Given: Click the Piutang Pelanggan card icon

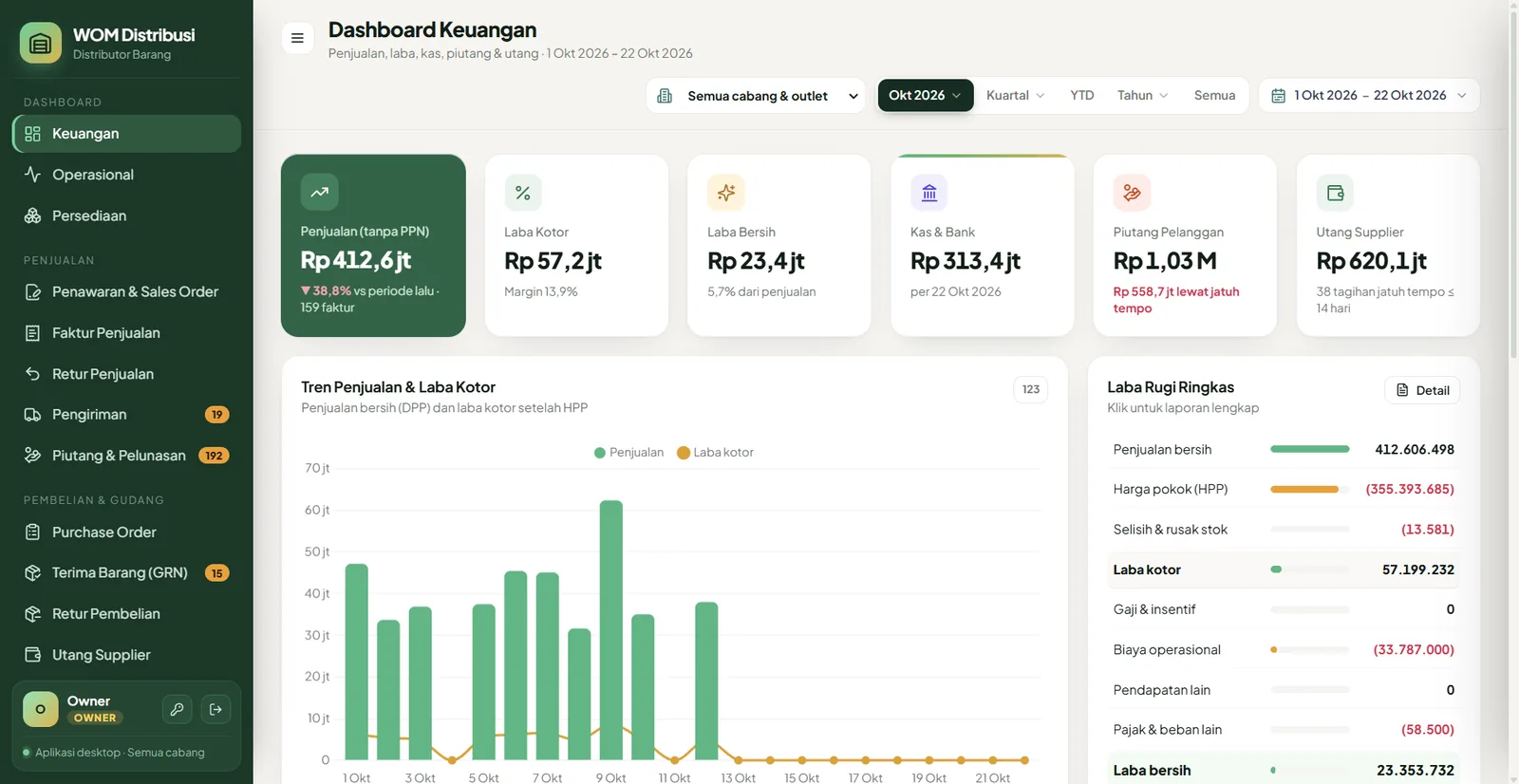Looking at the screenshot, I should 1132,193.
